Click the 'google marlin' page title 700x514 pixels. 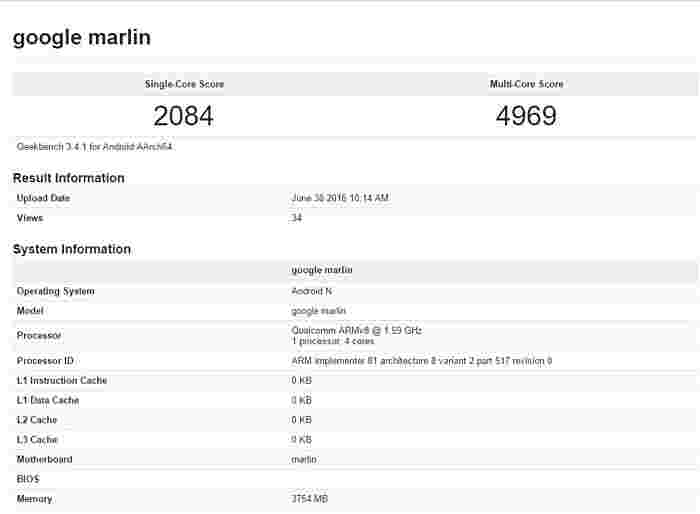(82, 38)
